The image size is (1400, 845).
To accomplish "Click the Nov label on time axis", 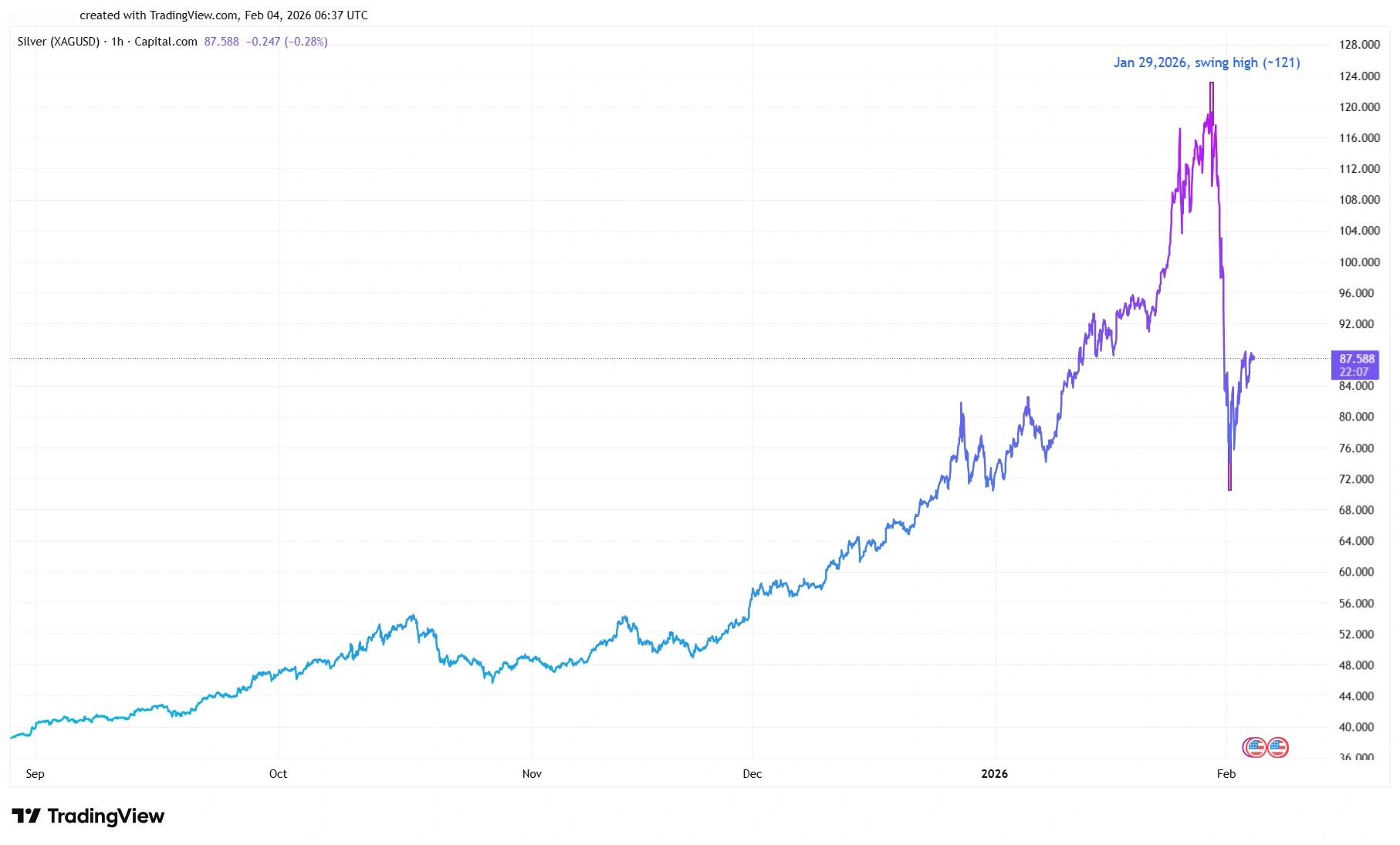I will tap(532, 774).
